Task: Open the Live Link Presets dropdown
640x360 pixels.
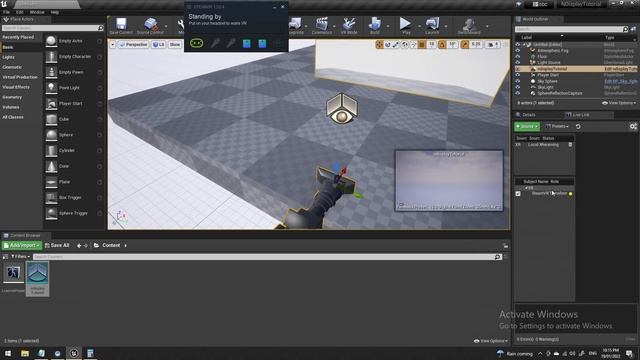Action: click(x=557, y=127)
